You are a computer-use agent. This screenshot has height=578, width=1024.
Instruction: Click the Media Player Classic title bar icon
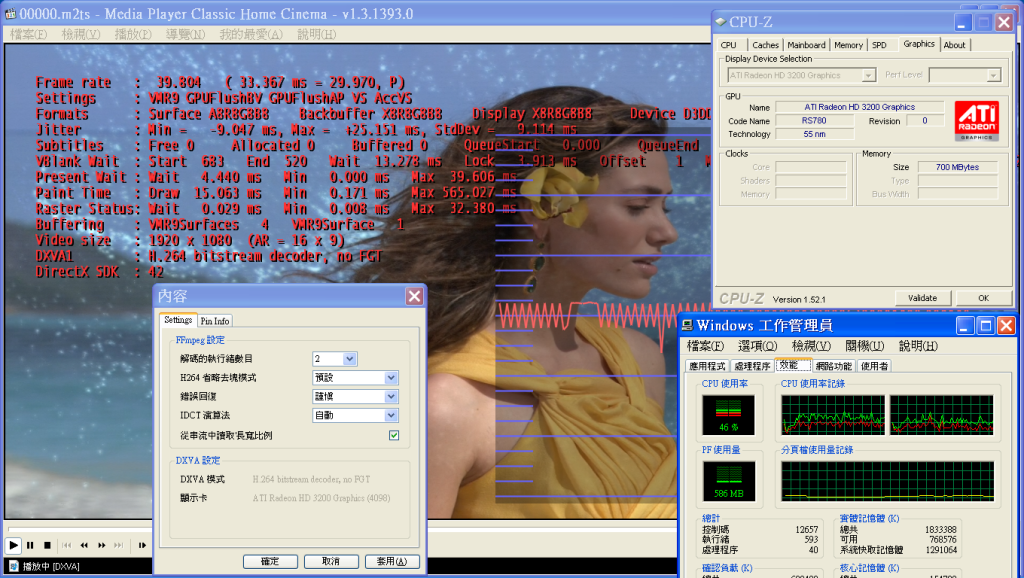(x=10, y=14)
